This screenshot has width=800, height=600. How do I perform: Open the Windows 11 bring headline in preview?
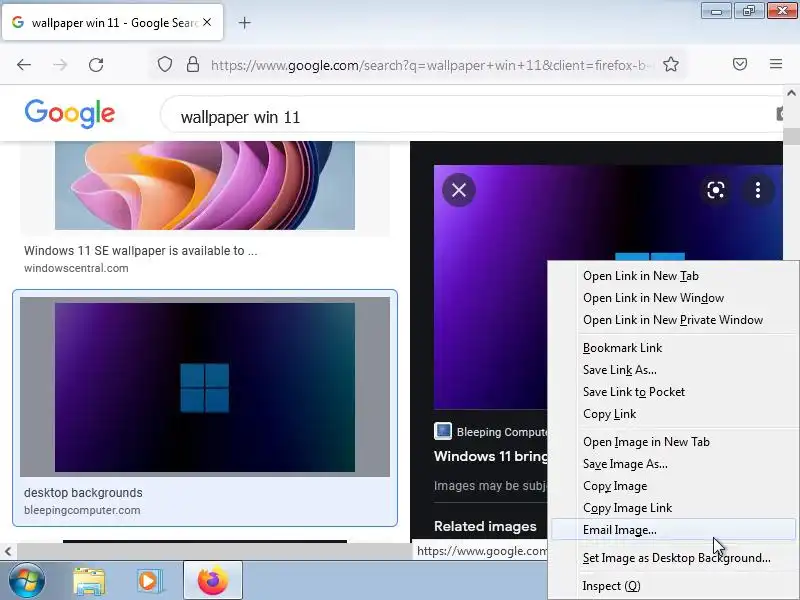490,456
